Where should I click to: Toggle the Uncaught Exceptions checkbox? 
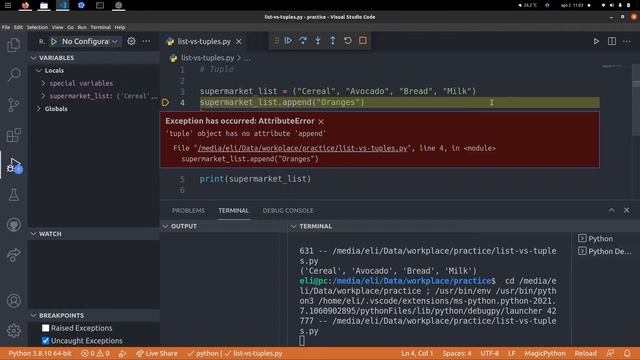click(45, 341)
